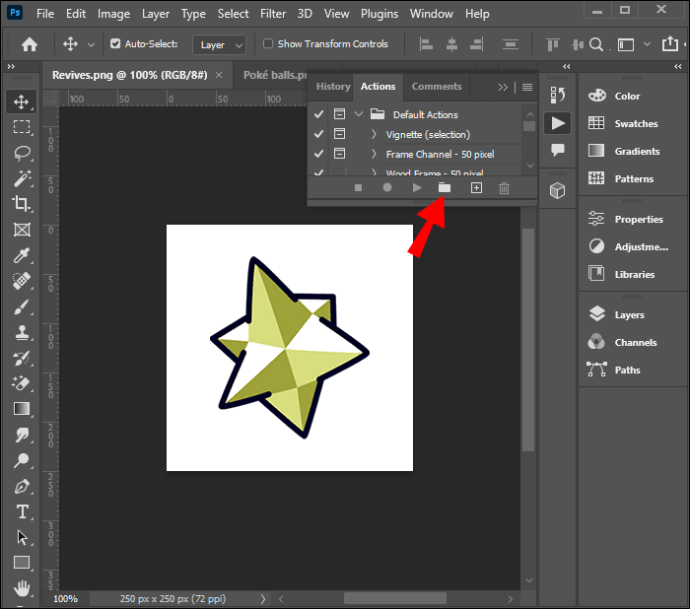Select the Move tool in the toolbox

21,102
